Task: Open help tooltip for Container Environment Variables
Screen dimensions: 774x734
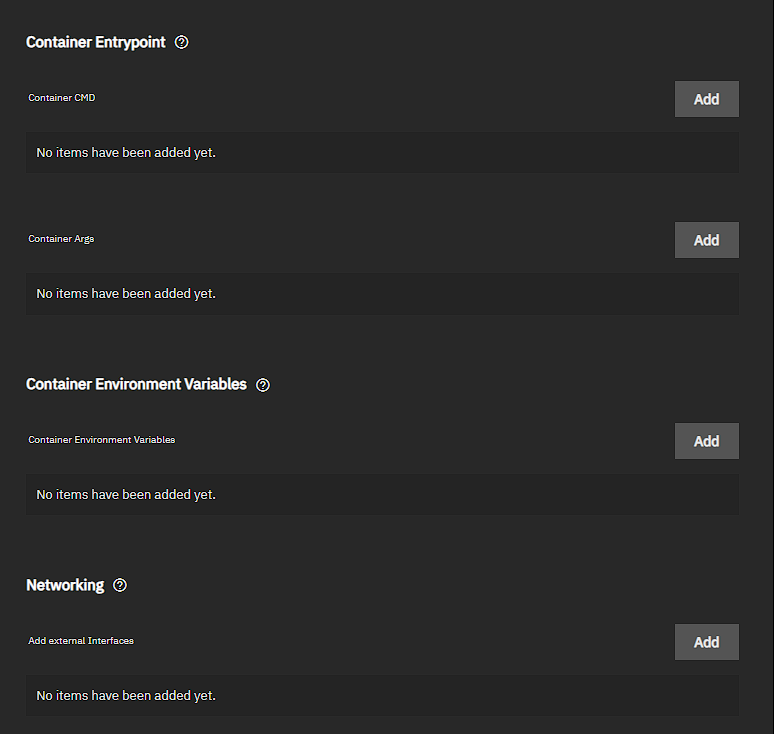Action: 263,385
